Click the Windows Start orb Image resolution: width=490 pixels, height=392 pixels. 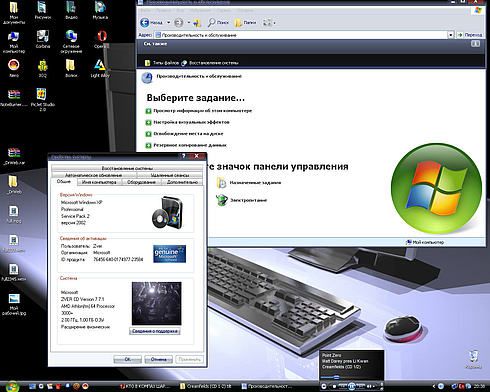click(x=12, y=386)
